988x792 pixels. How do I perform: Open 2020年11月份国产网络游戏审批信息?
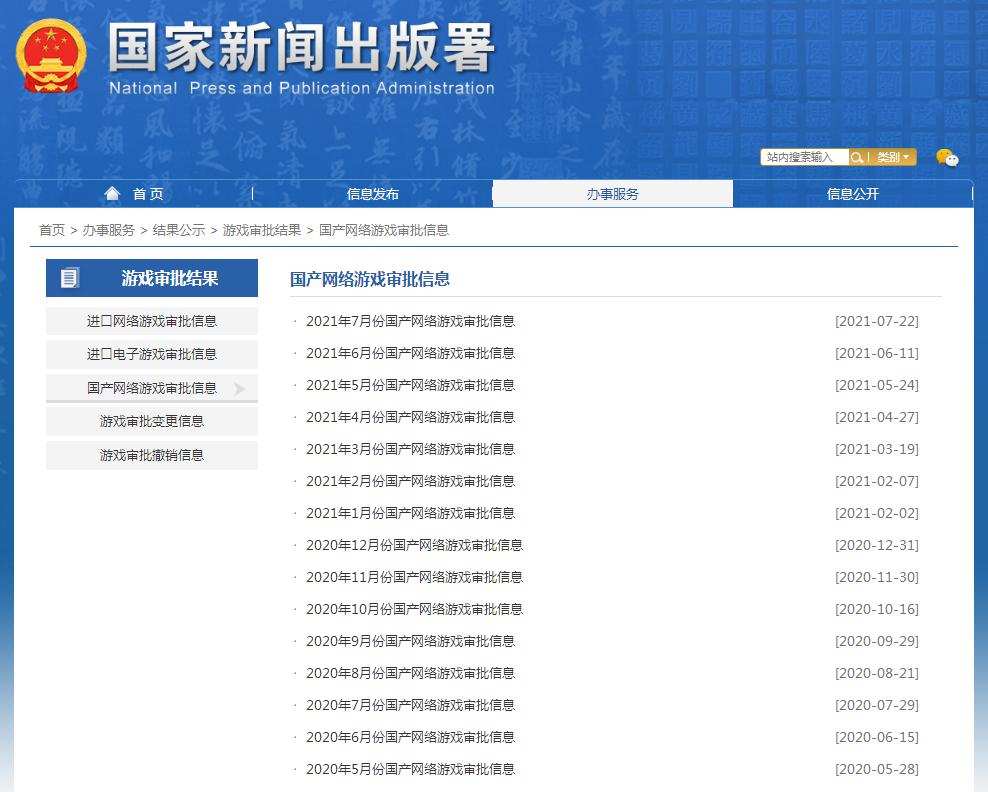tap(415, 577)
